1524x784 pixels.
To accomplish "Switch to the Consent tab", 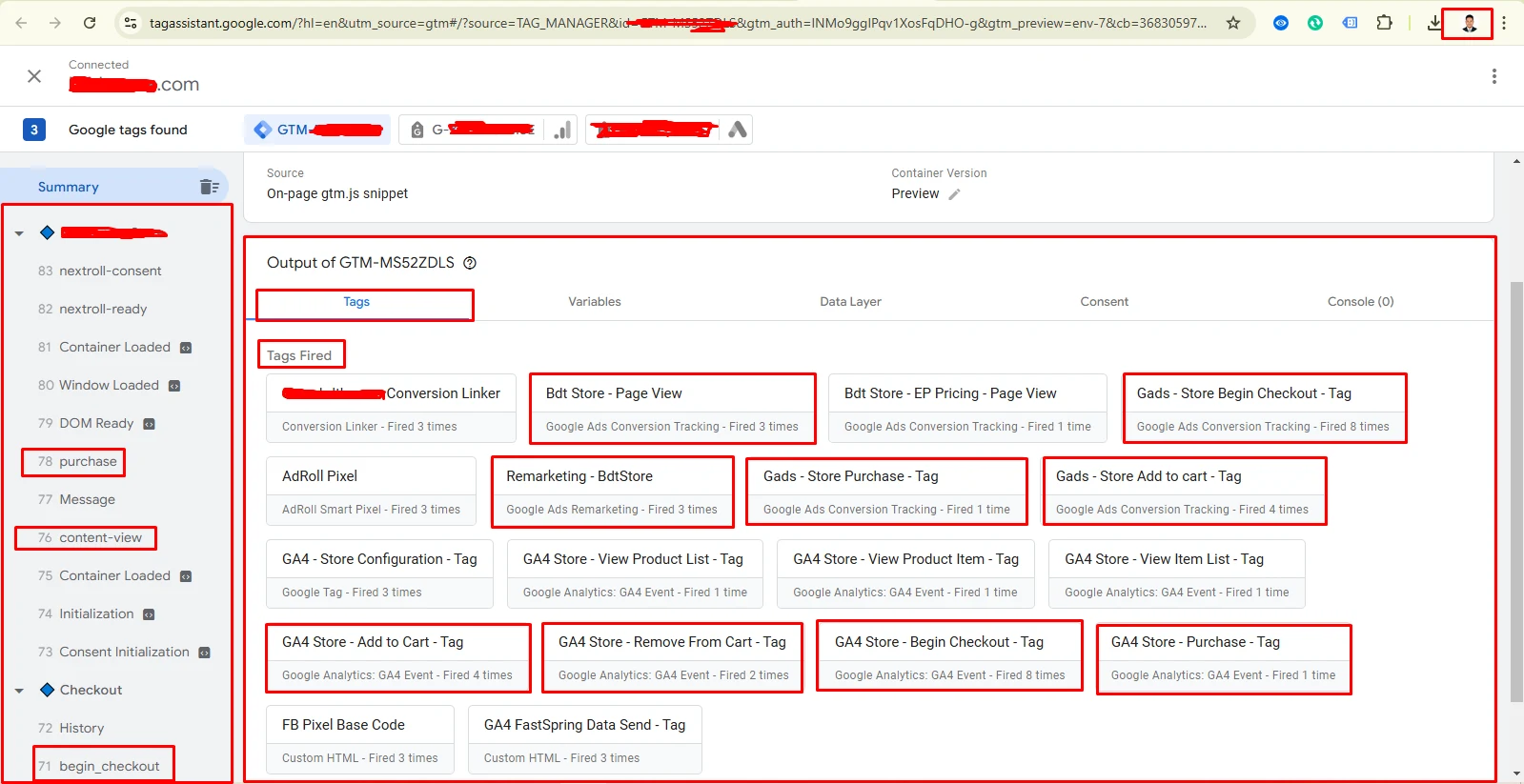I will [1104, 302].
